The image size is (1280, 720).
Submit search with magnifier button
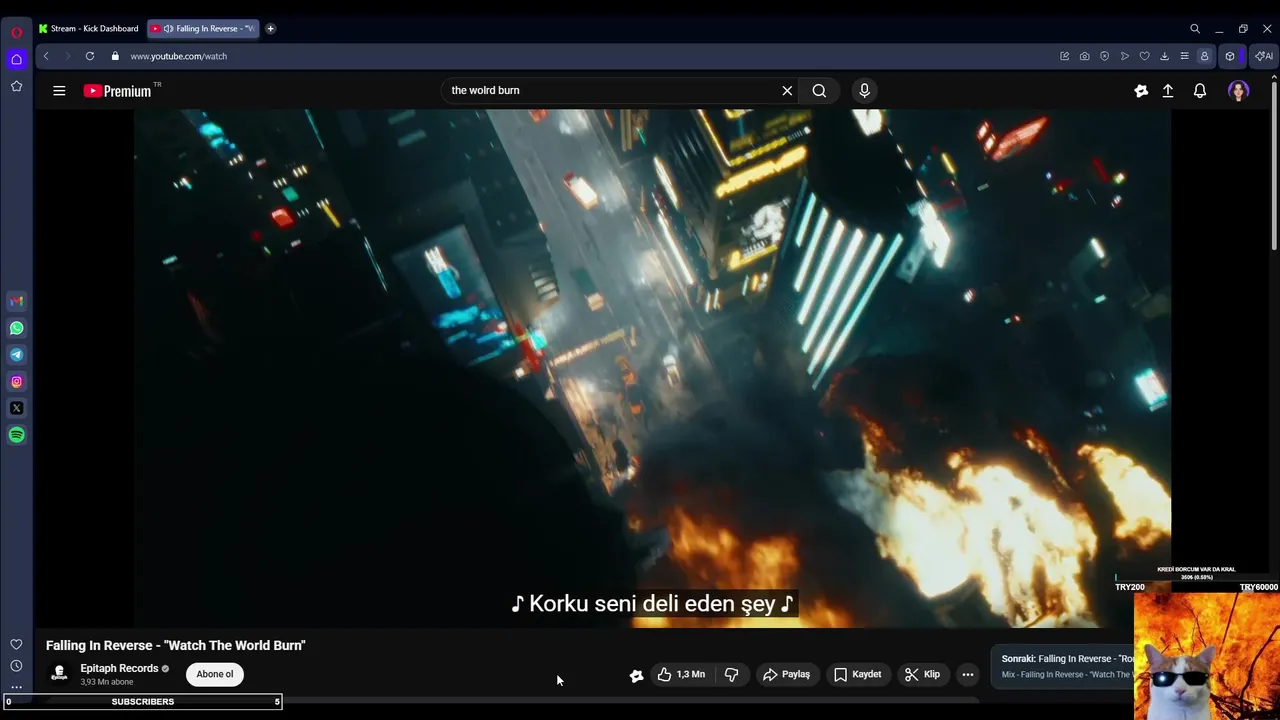click(x=819, y=90)
